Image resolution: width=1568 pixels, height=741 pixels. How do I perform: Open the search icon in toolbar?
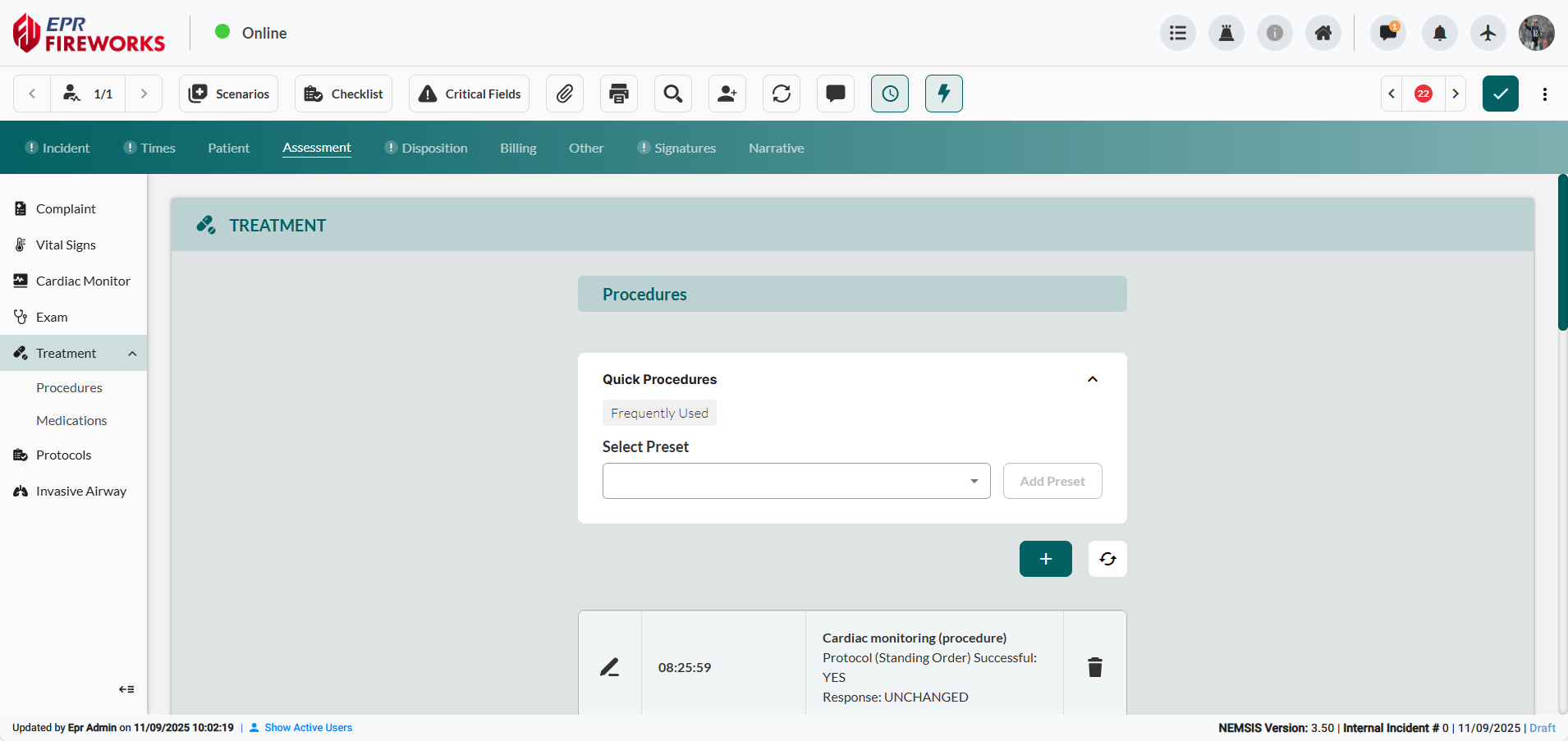[x=672, y=94]
